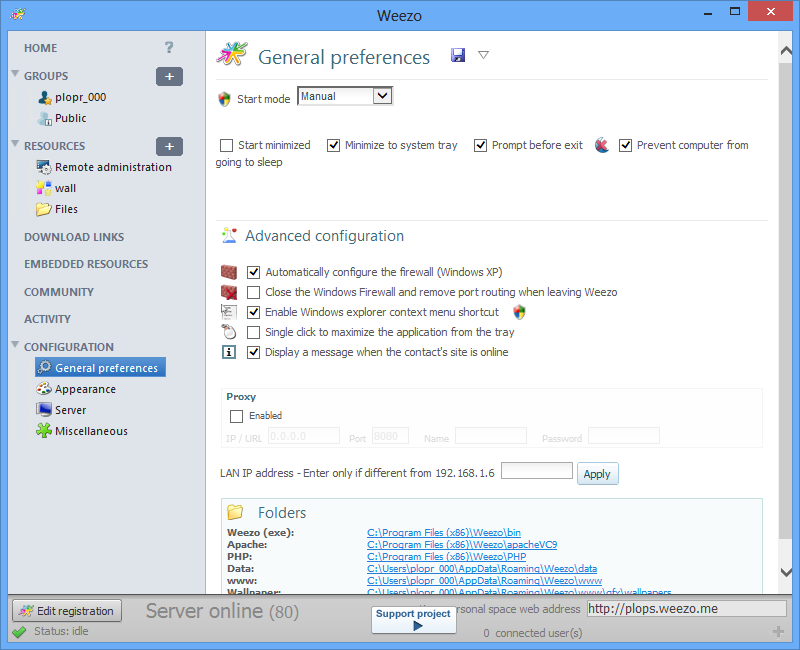Toggle Prevent computer from going to sleep
800x650 pixels.
[626, 145]
